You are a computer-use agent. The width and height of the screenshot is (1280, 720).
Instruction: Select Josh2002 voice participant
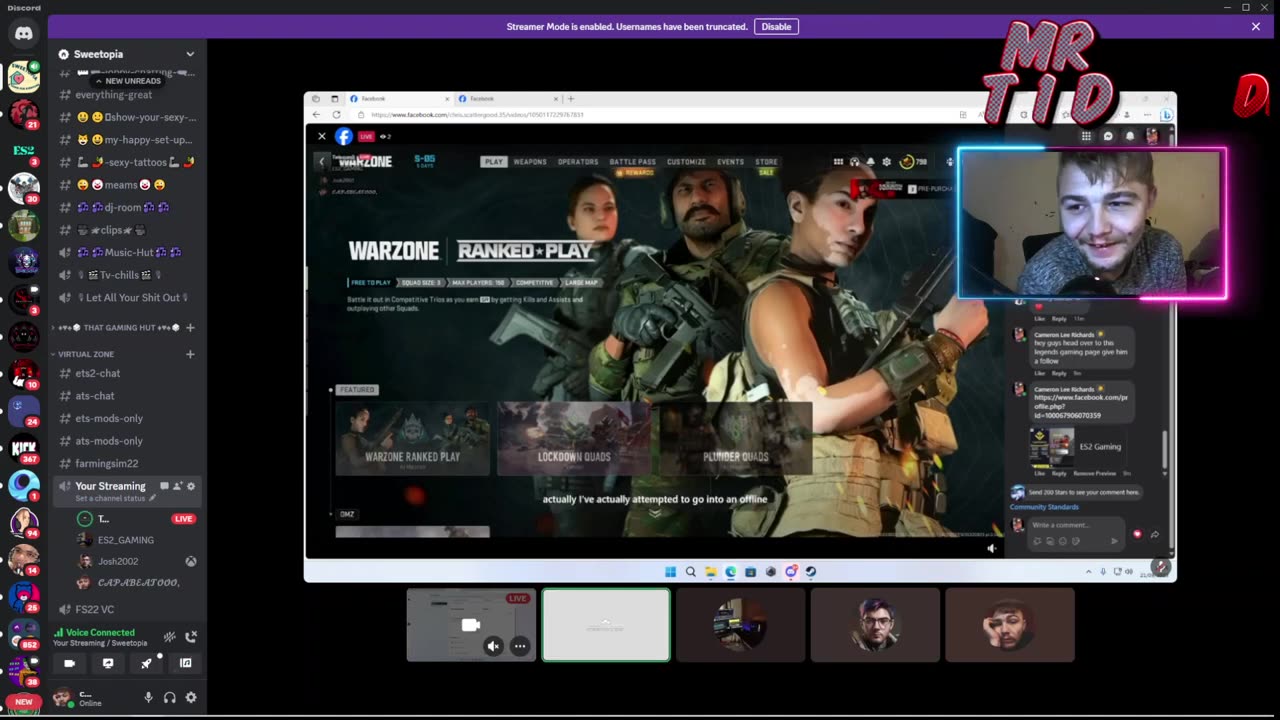[137, 561]
